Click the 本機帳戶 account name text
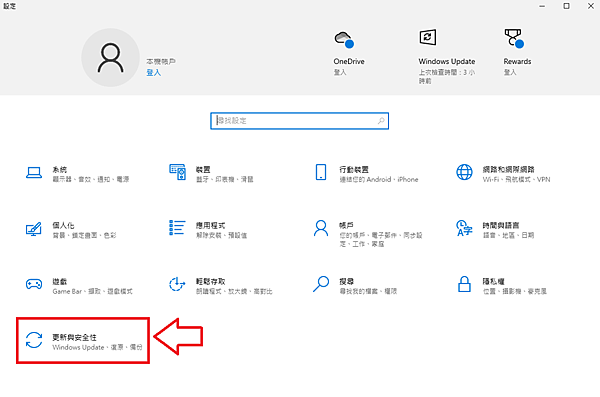The height and width of the screenshot is (397, 600). [161, 61]
